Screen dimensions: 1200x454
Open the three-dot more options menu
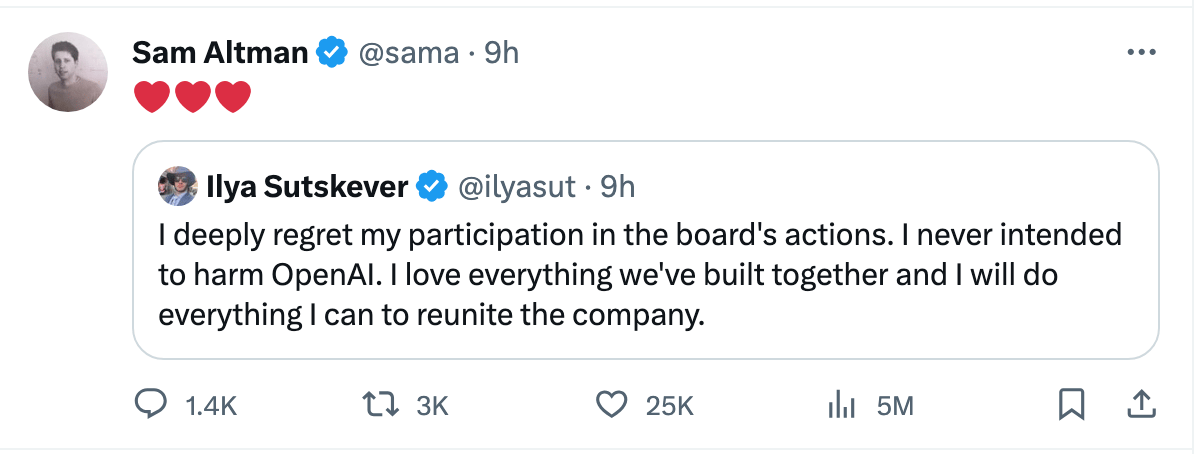coord(1141,53)
